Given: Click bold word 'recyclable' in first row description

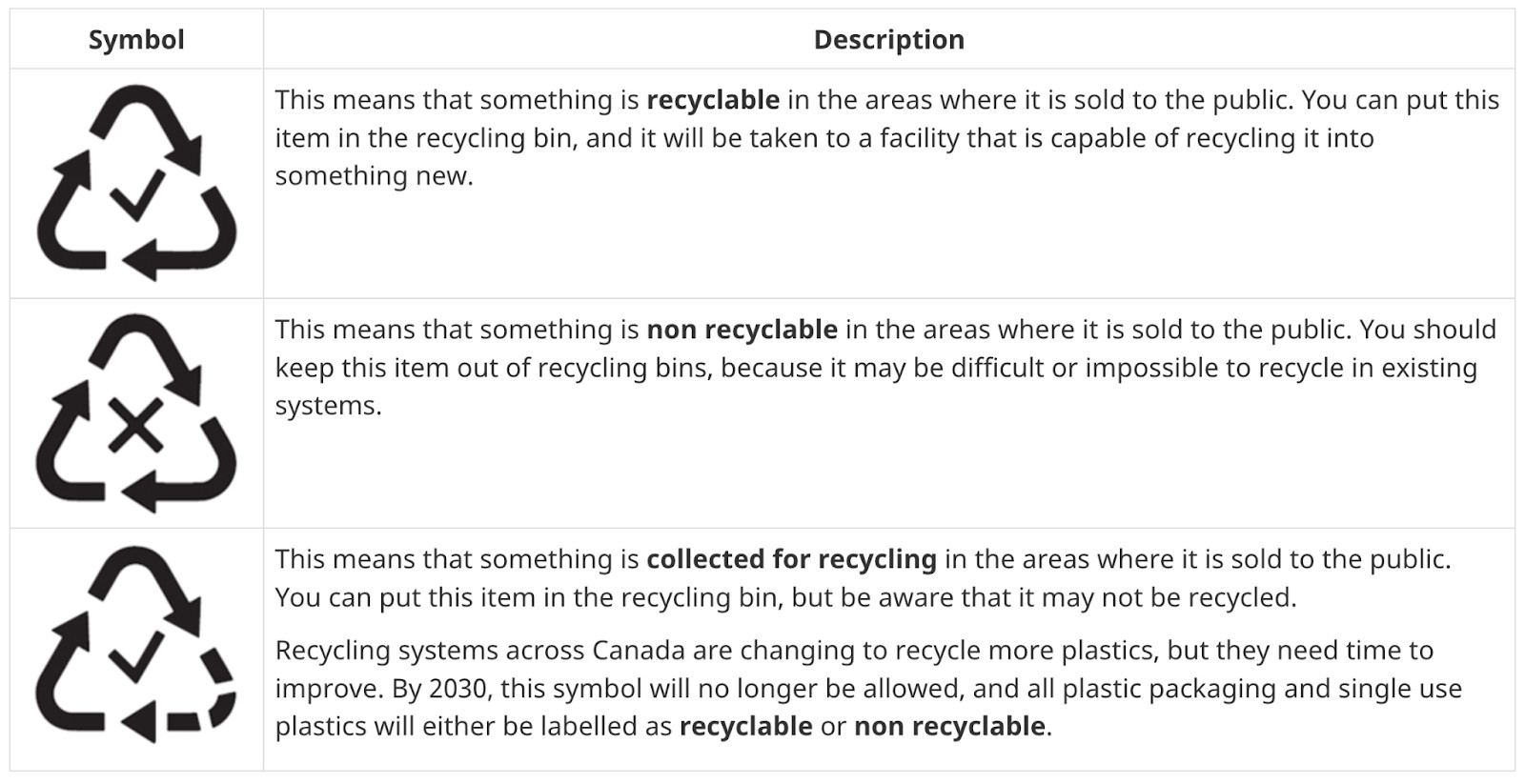Looking at the screenshot, I should pyautogui.click(x=713, y=100).
